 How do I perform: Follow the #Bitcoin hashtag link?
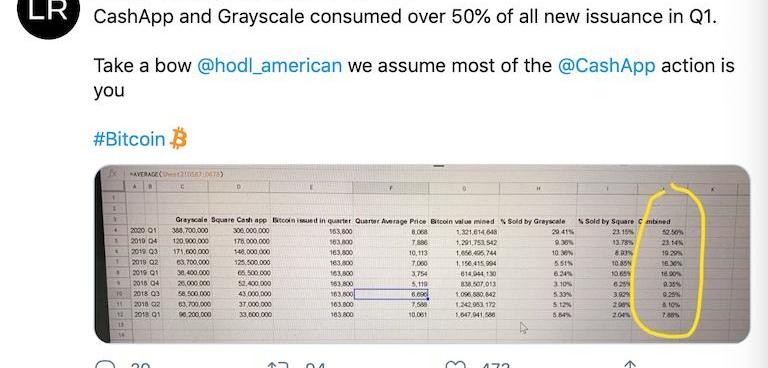coord(129,139)
